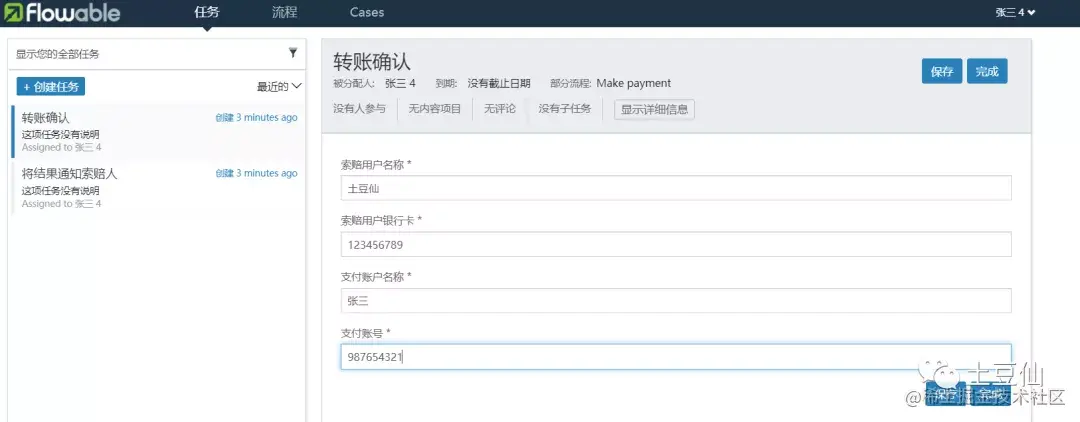The image size is (1080, 422).
Task: Click the 创建任务 button
Action: click(51, 87)
